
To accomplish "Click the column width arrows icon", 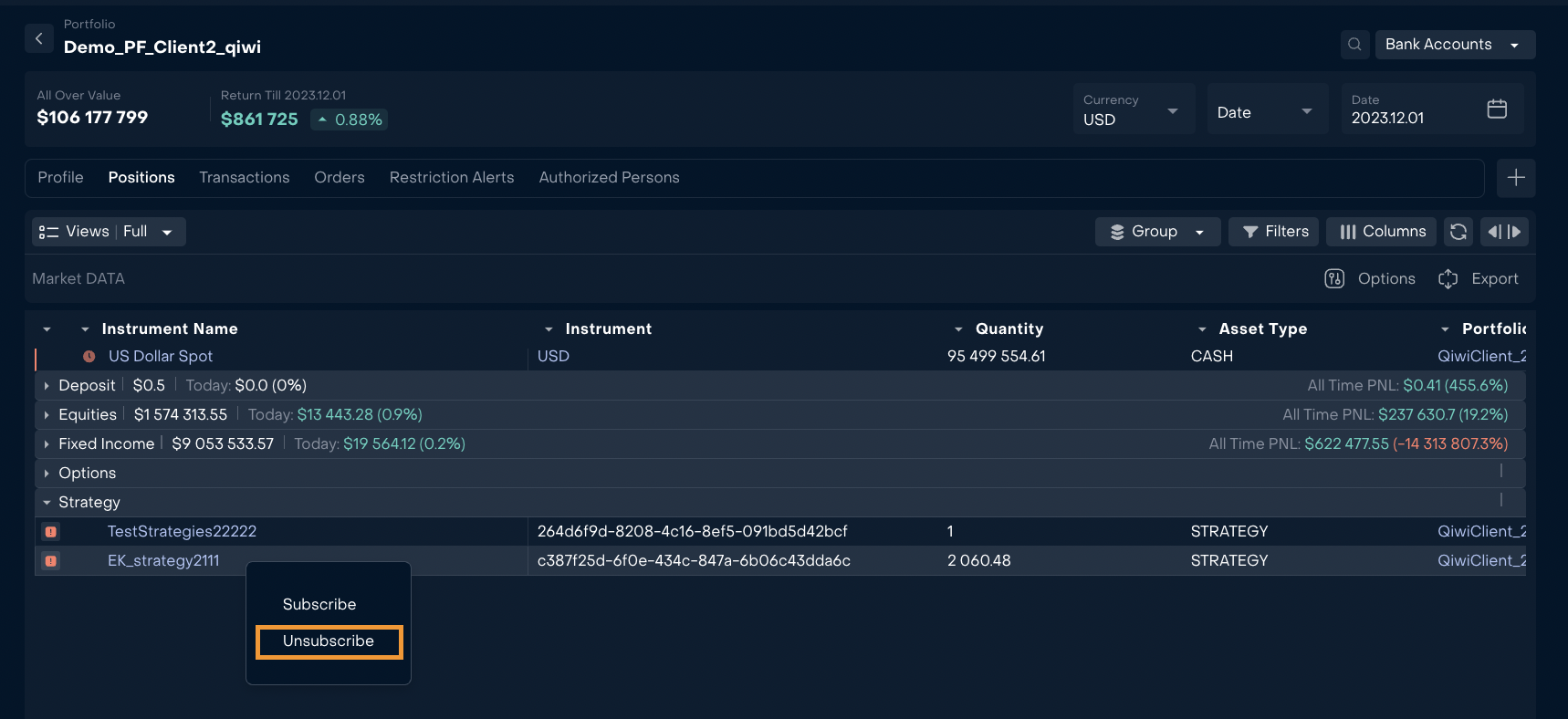I will (1504, 232).
